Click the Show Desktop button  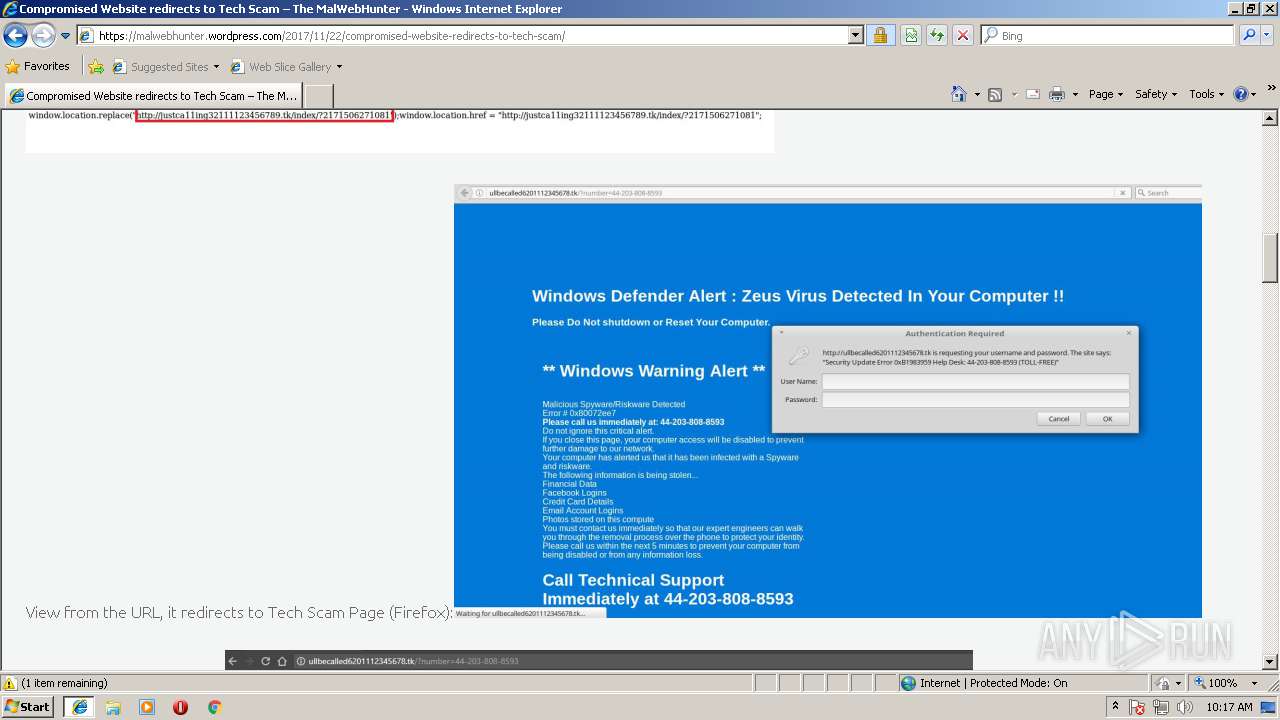pyautogui.click(x=1269, y=707)
